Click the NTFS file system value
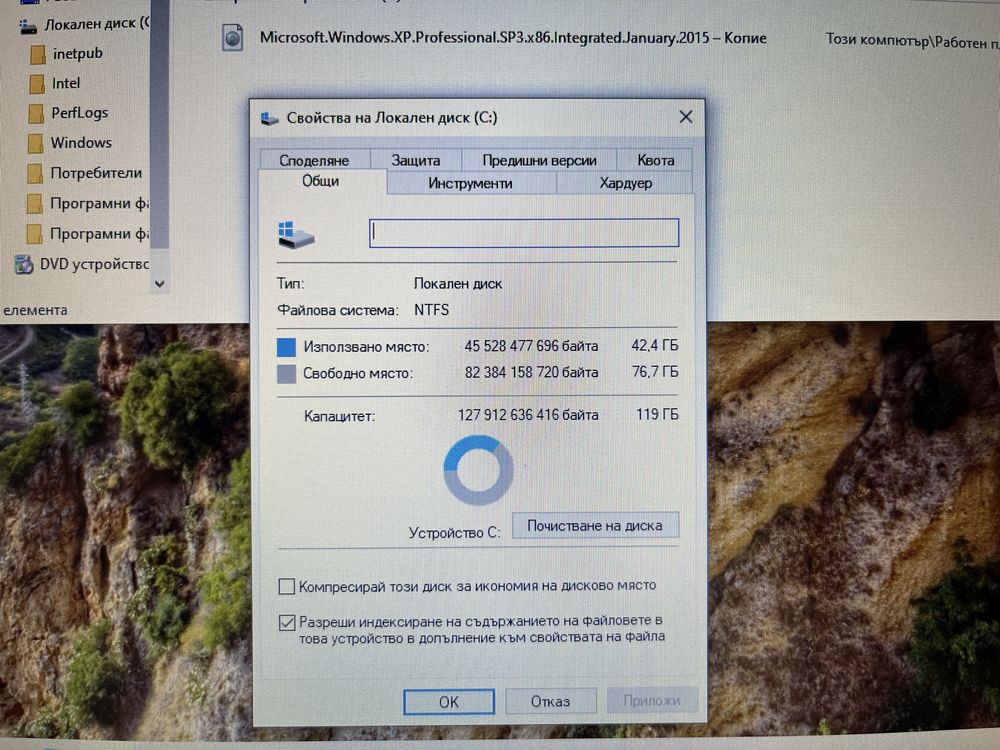 pos(431,310)
